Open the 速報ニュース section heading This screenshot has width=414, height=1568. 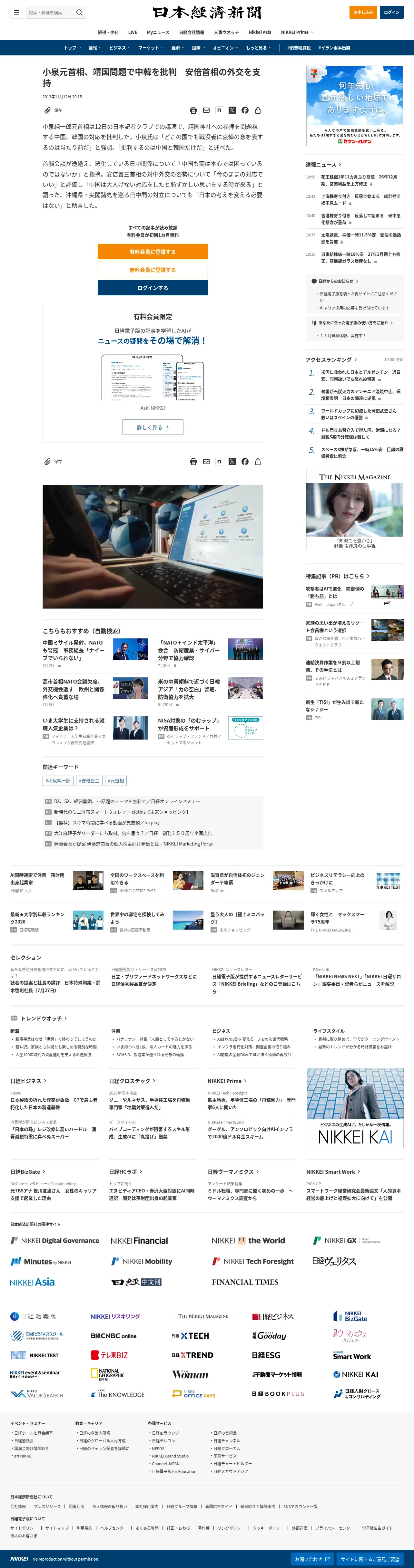pos(323,164)
